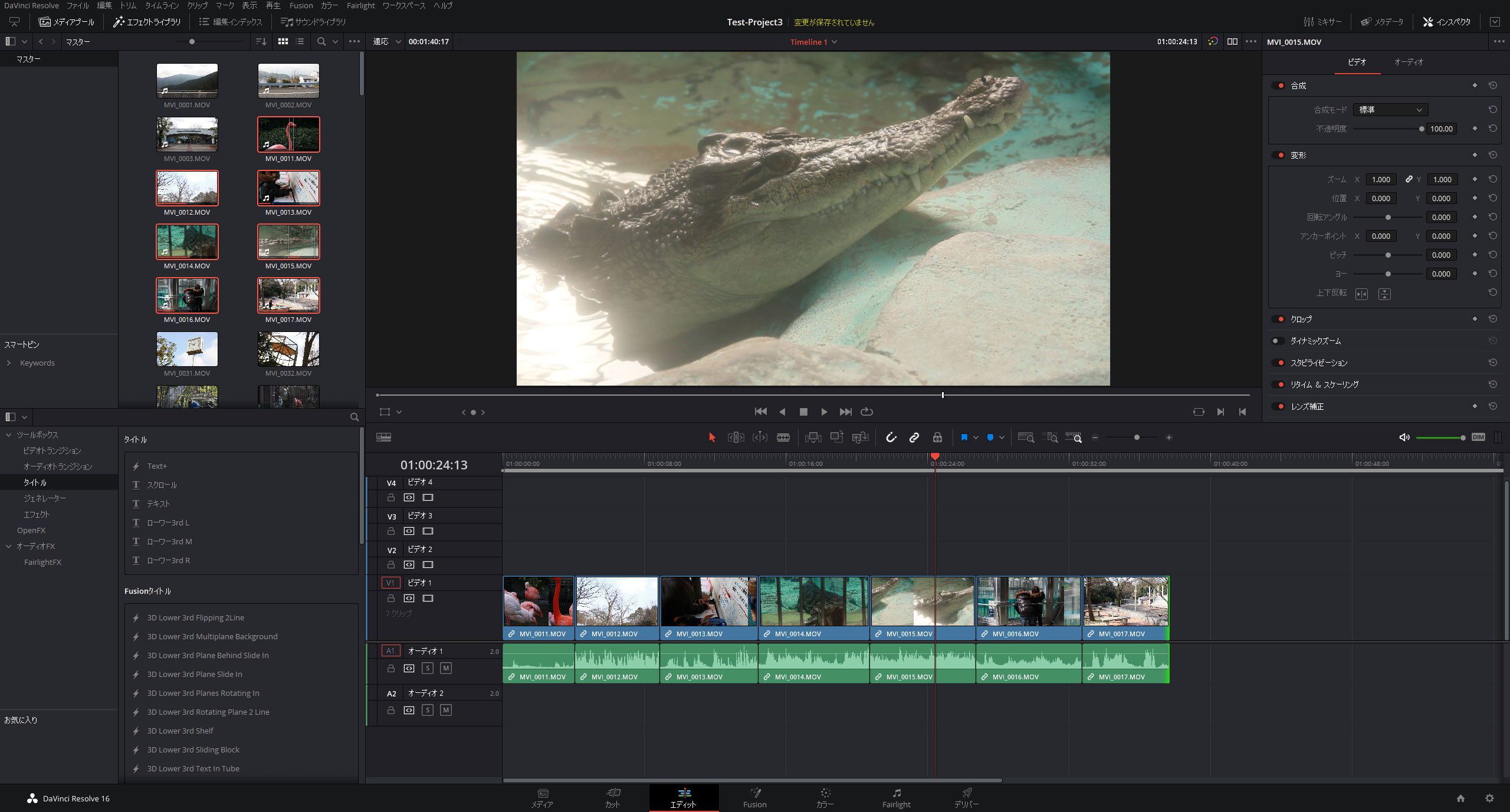1510x812 pixels.
Task: Click the linked selection chain icon
Action: (x=914, y=438)
